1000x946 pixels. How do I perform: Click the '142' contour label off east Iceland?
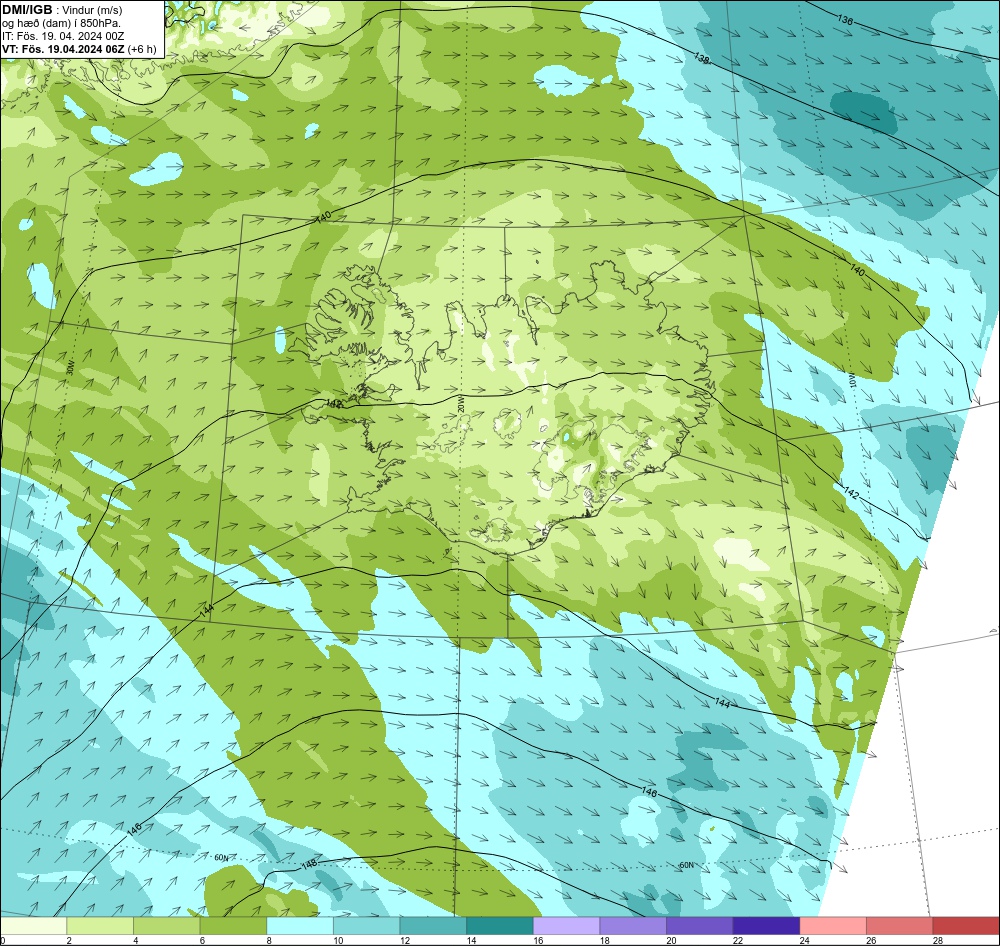(851, 494)
